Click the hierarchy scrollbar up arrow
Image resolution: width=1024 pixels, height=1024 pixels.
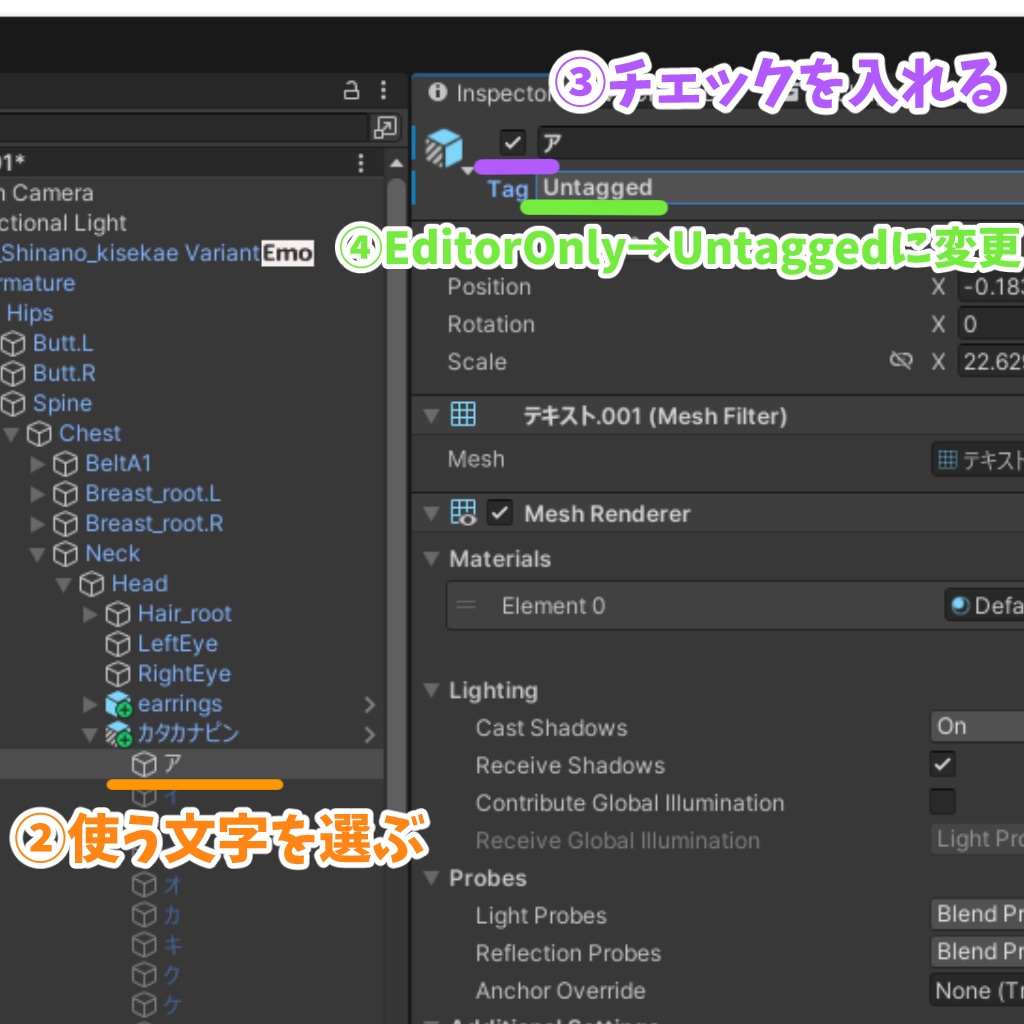pos(396,163)
